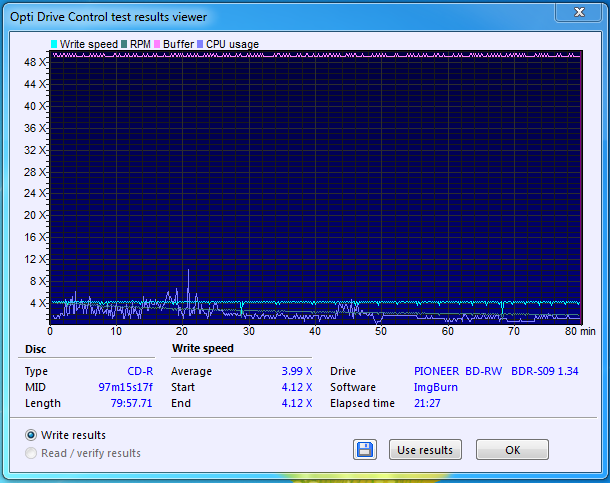Screen dimensions: 610x483
Task: Click the CPU usage legend label
Action: point(232,44)
